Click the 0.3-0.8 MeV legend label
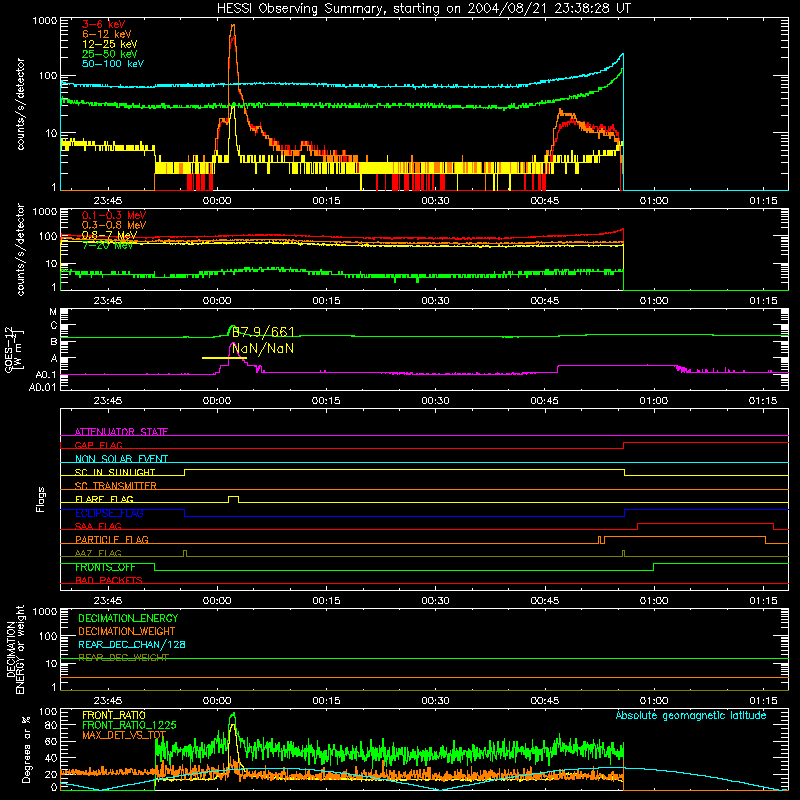Viewport: 800px width, 800px height. pyautogui.click(x=113, y=225)
